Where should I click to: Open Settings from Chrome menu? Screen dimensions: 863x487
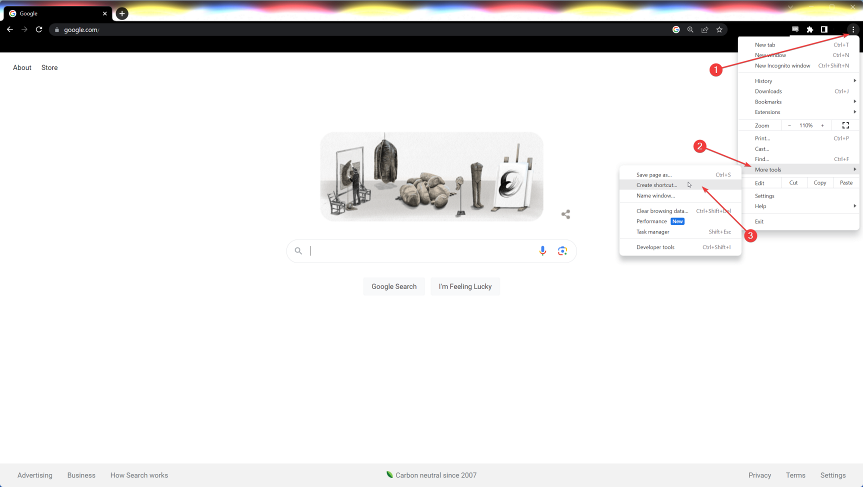799,196
